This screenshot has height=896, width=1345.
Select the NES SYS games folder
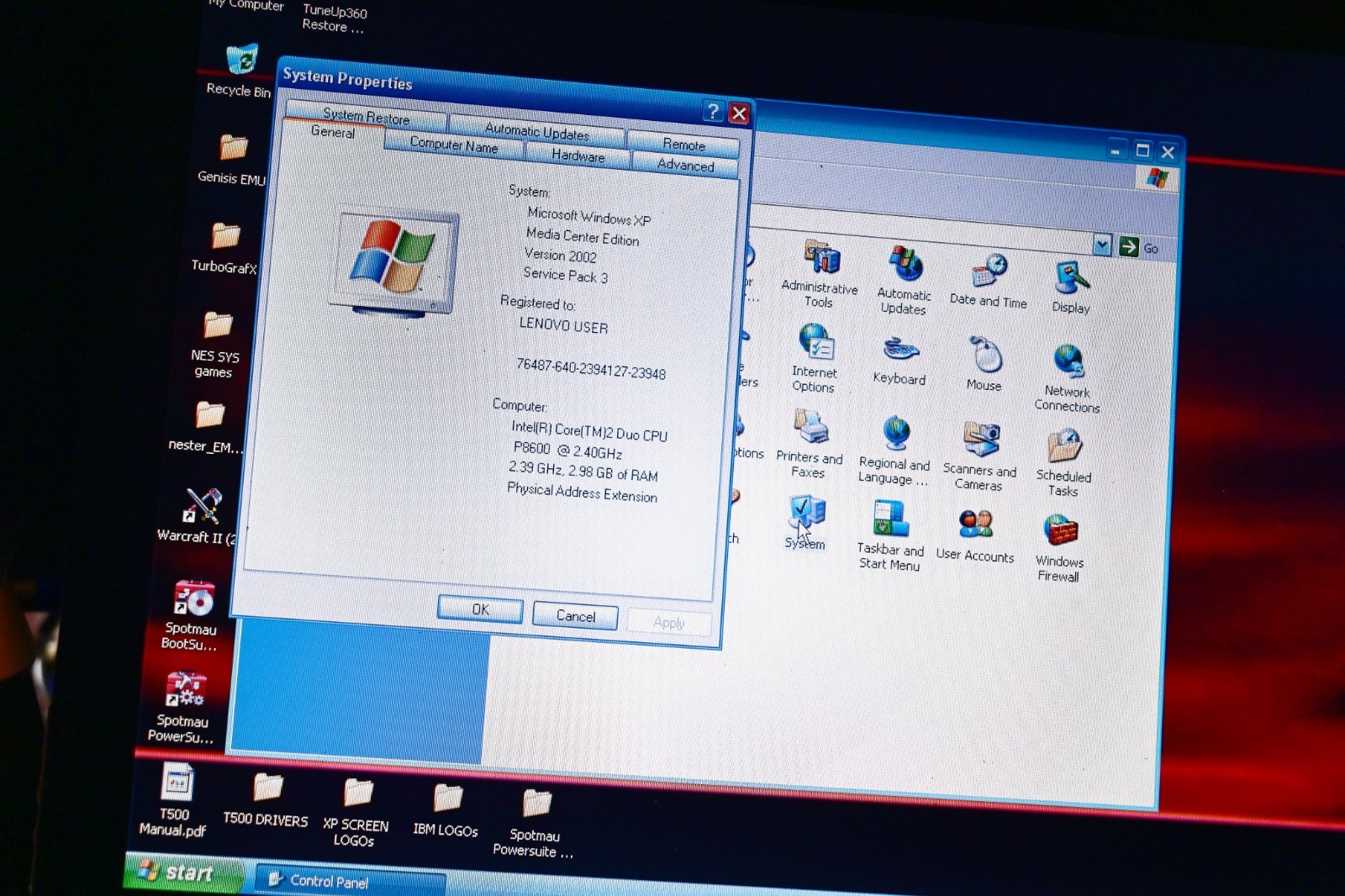pyautogui.click(x=215, y=345)
